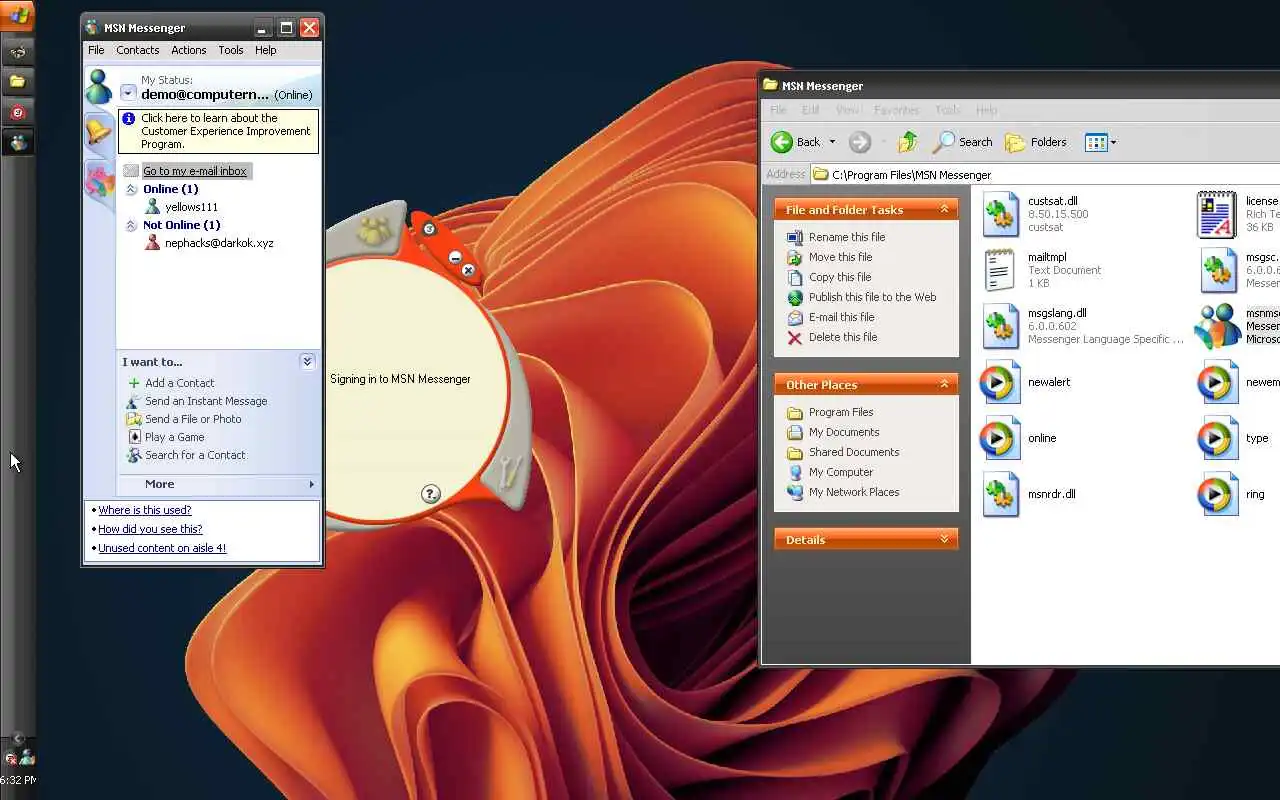Select the license rich text file icon

coord(1217,215)
